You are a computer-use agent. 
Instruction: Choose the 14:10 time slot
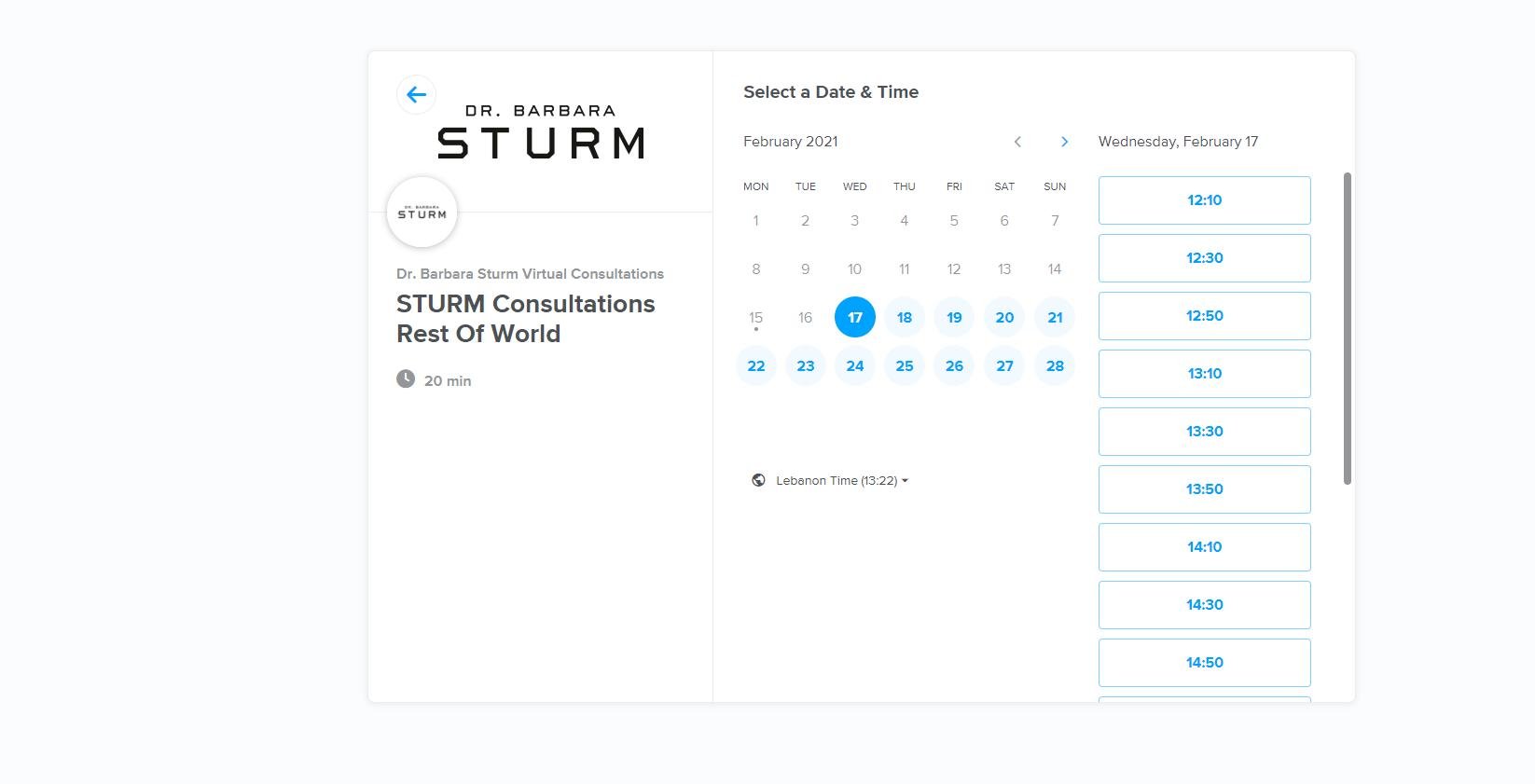click(1204, 547)
